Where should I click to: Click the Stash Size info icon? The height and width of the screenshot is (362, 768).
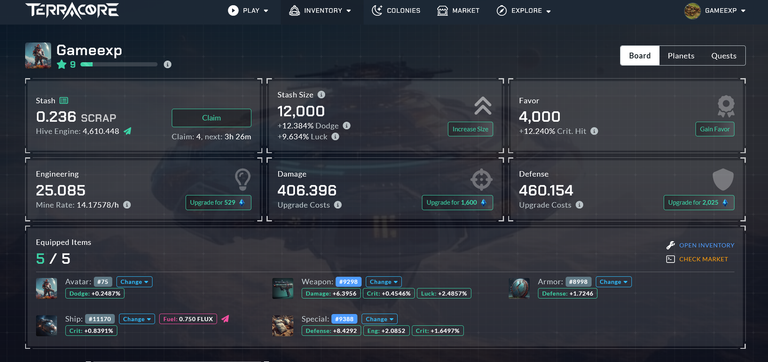[321, 95]
